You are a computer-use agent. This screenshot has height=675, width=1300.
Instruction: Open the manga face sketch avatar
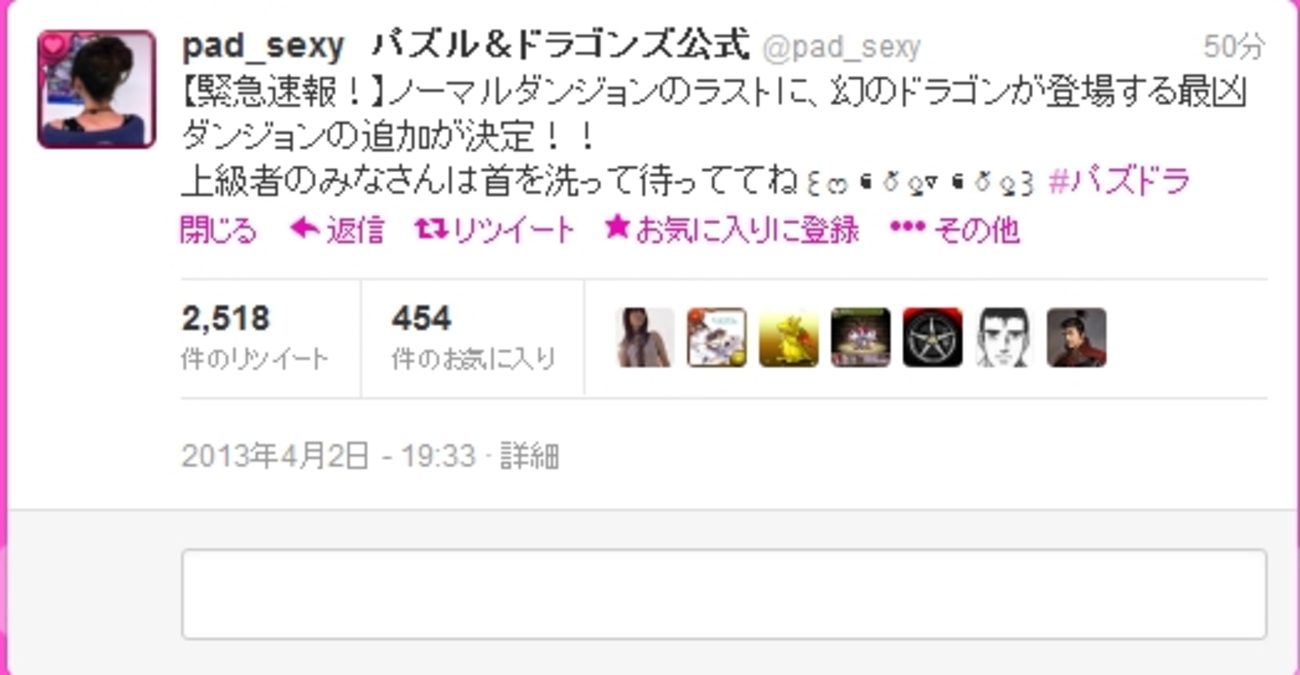click(1004, 338)
